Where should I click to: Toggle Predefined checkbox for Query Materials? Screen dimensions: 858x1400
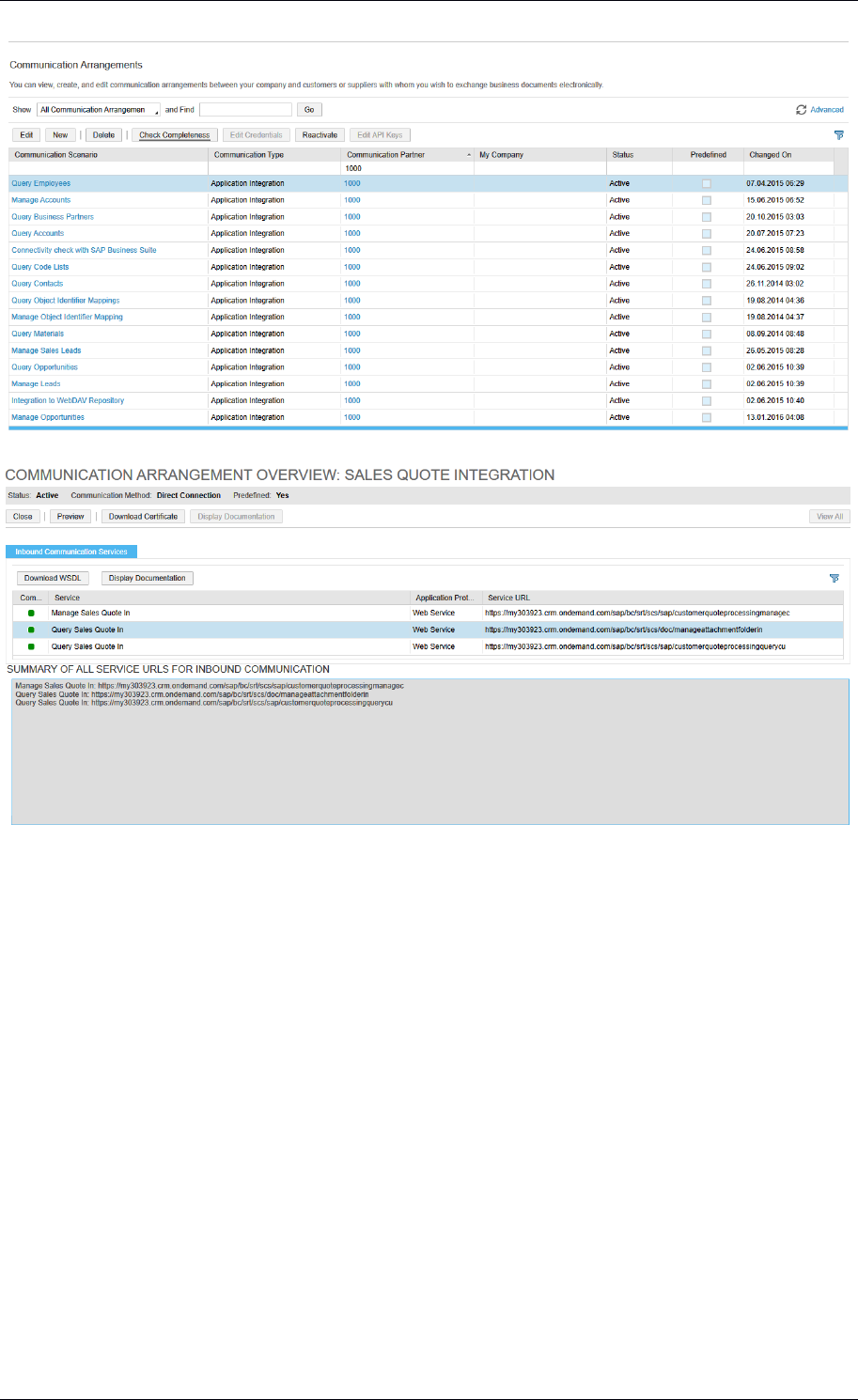coord(707,334)
